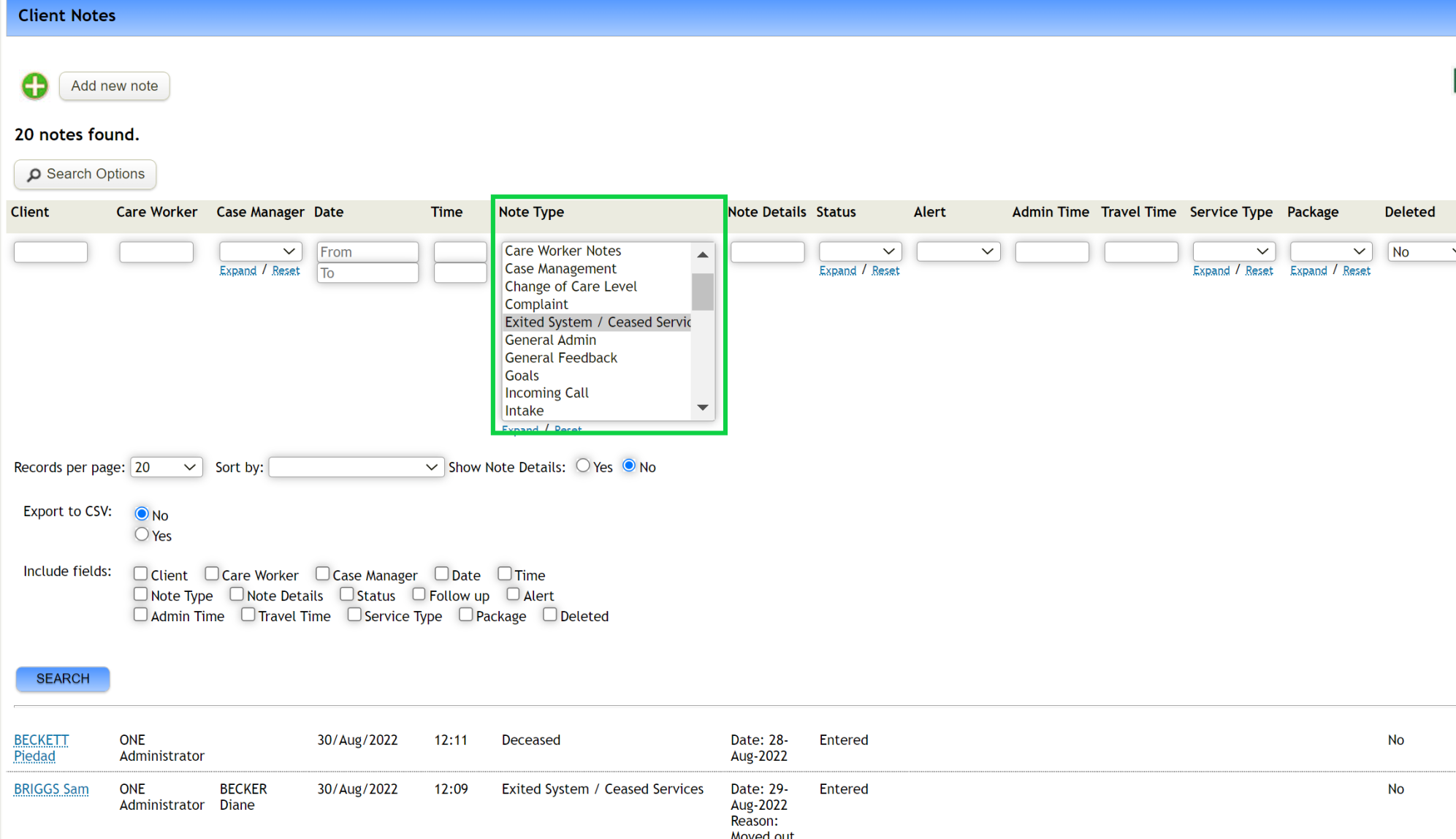Click the Add new note button
1456x839 pixels.
click(x=114, y=86)
